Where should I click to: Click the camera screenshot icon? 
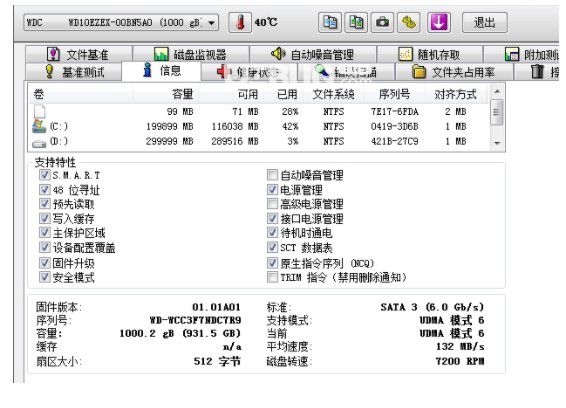point(382,22)
